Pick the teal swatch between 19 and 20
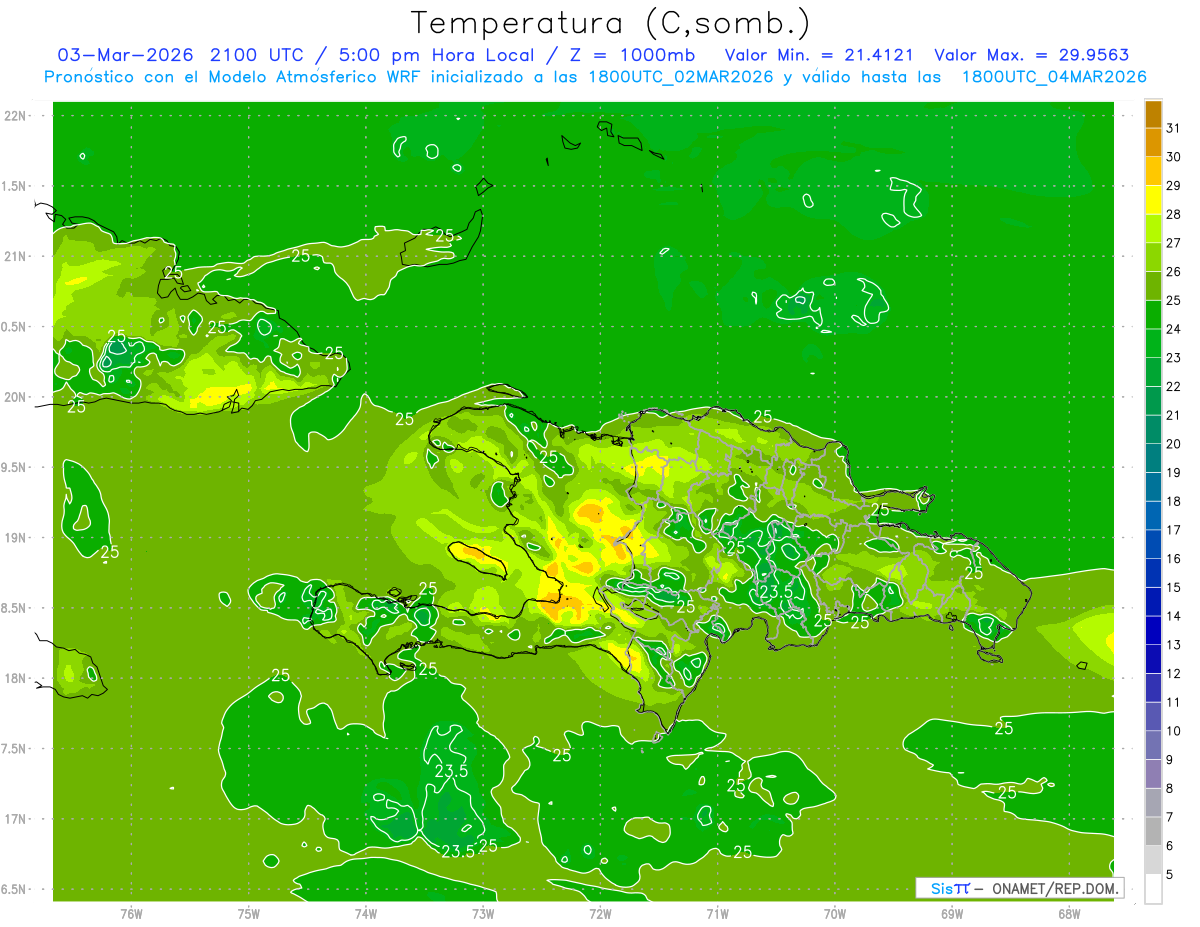Image resolution: width=1200 pixels, height=927 pixels. [1153, 459]
